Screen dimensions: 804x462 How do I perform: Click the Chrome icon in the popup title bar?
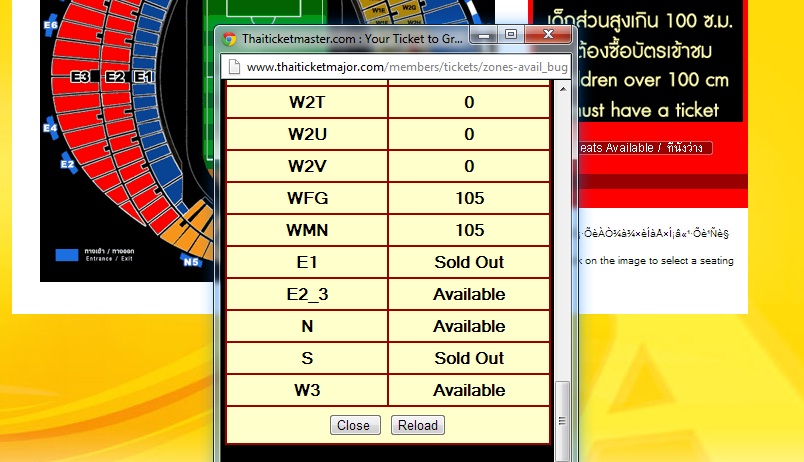[x=229, y=39]
